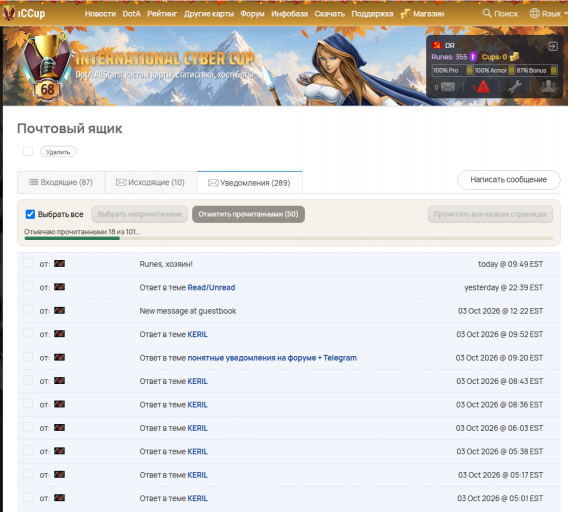Click the red warning triangle icon
Viewport: 568px width, 512px height.
[x=483, y=87]
